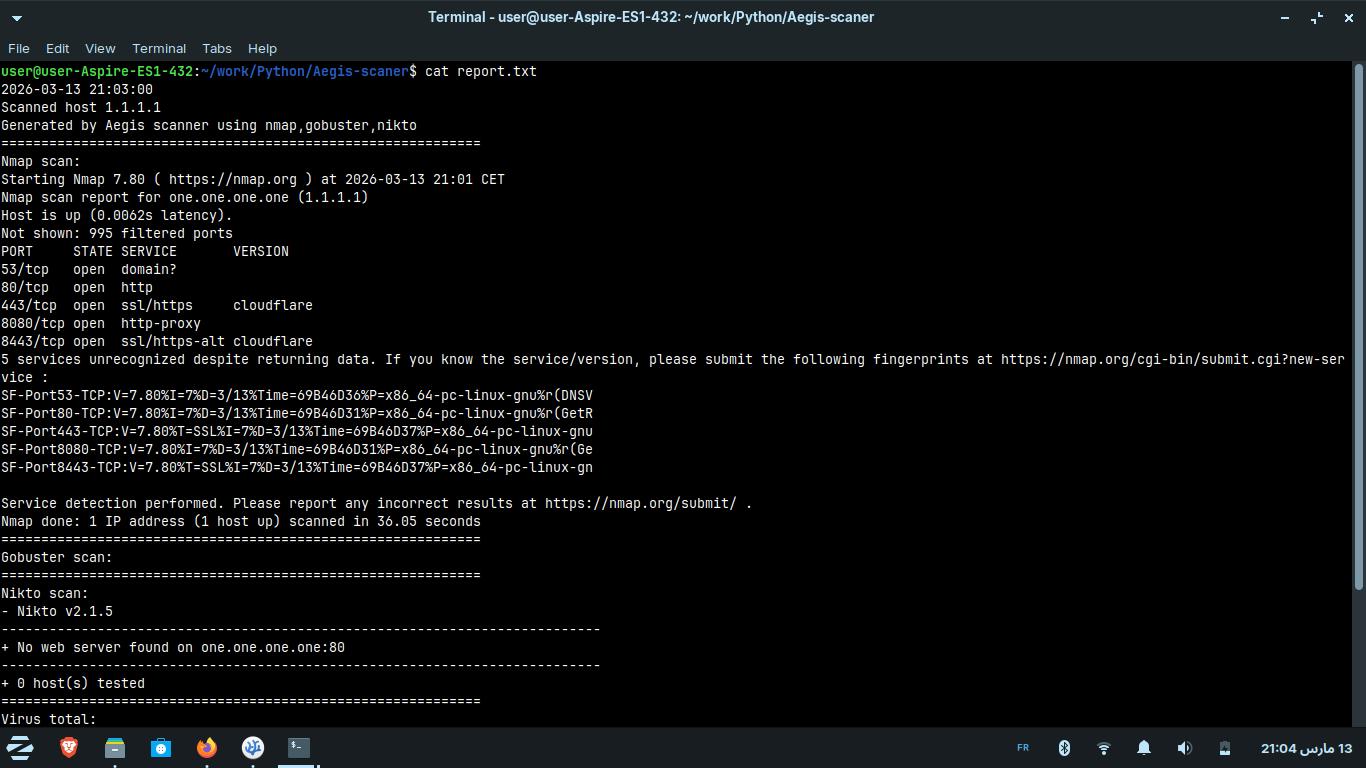Click the "PORT STATE SERVICE VERSION" header row
This screenshot has height=768, width=1366.
145,251
